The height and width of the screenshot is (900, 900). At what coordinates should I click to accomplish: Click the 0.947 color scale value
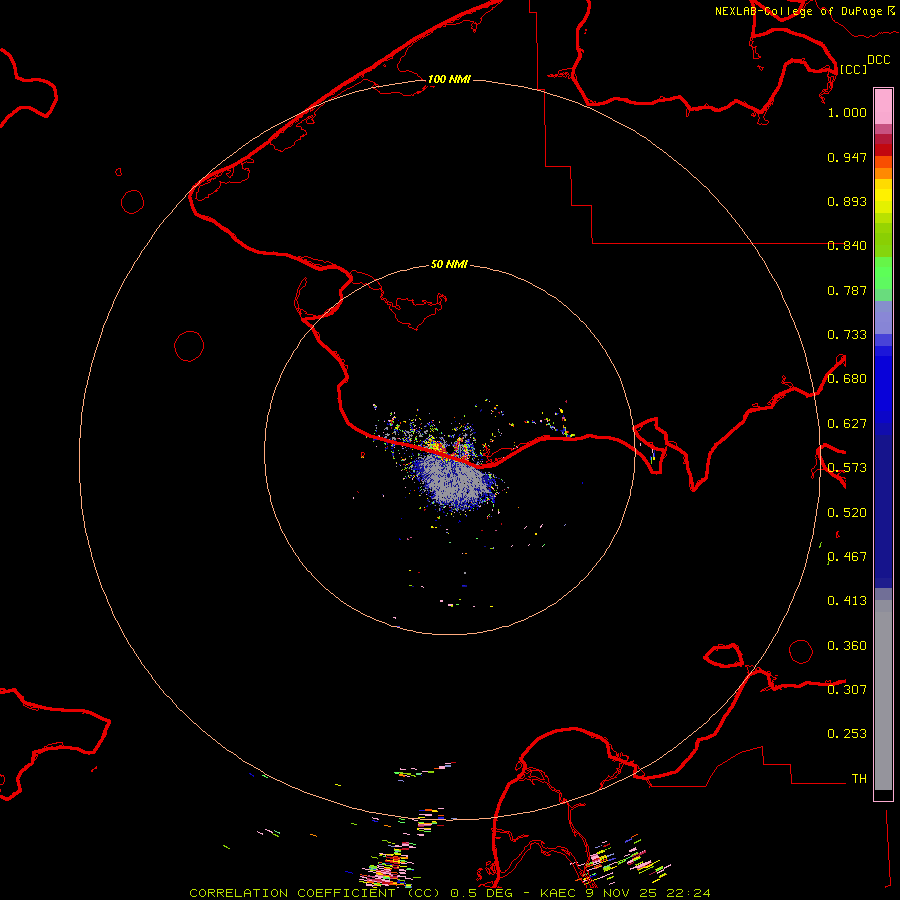847,157
